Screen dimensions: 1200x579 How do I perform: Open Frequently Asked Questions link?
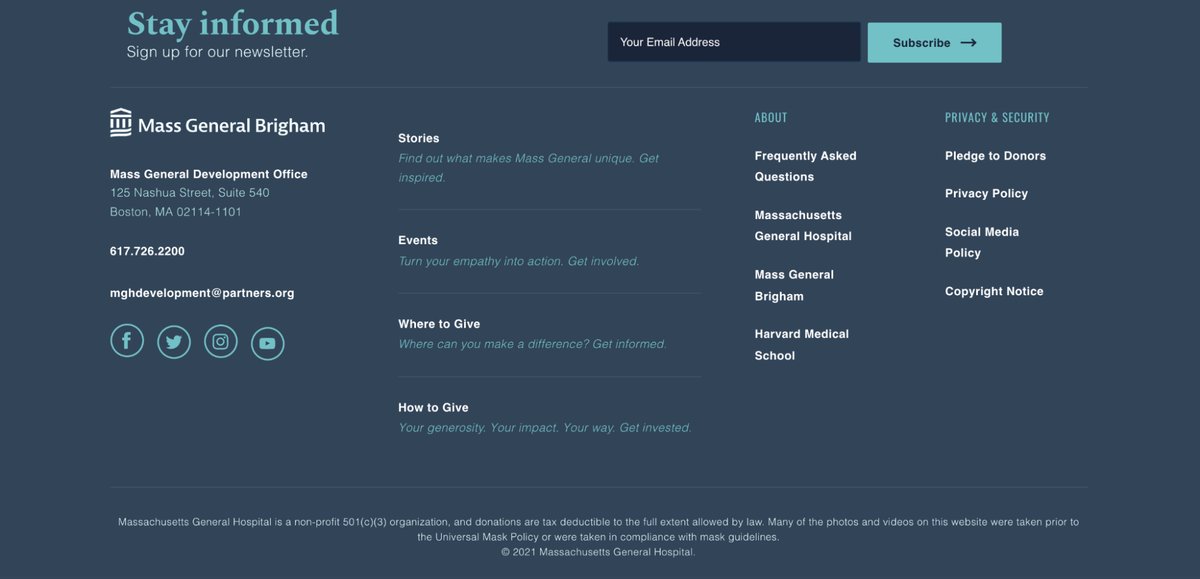pyautogui.click(x=805, y=166)
